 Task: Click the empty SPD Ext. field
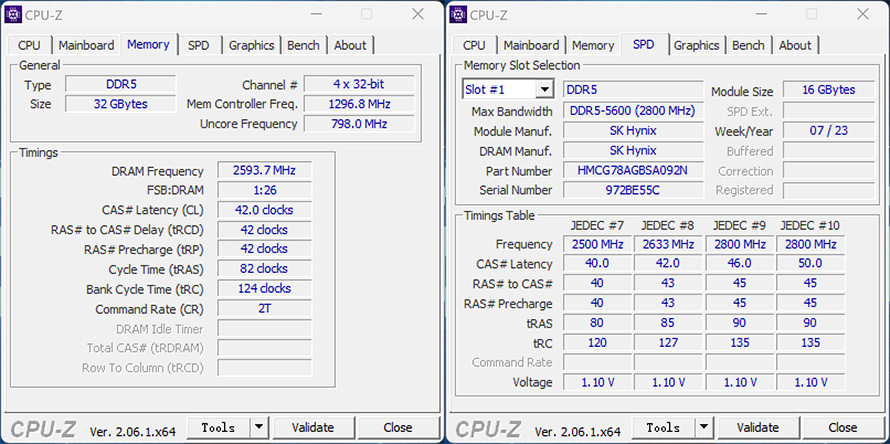[x=828, y=111]
